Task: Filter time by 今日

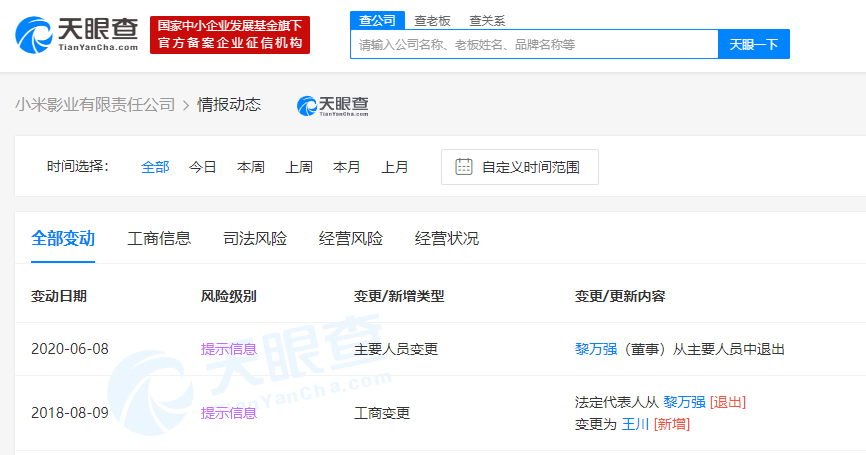Action: (203, 167)
